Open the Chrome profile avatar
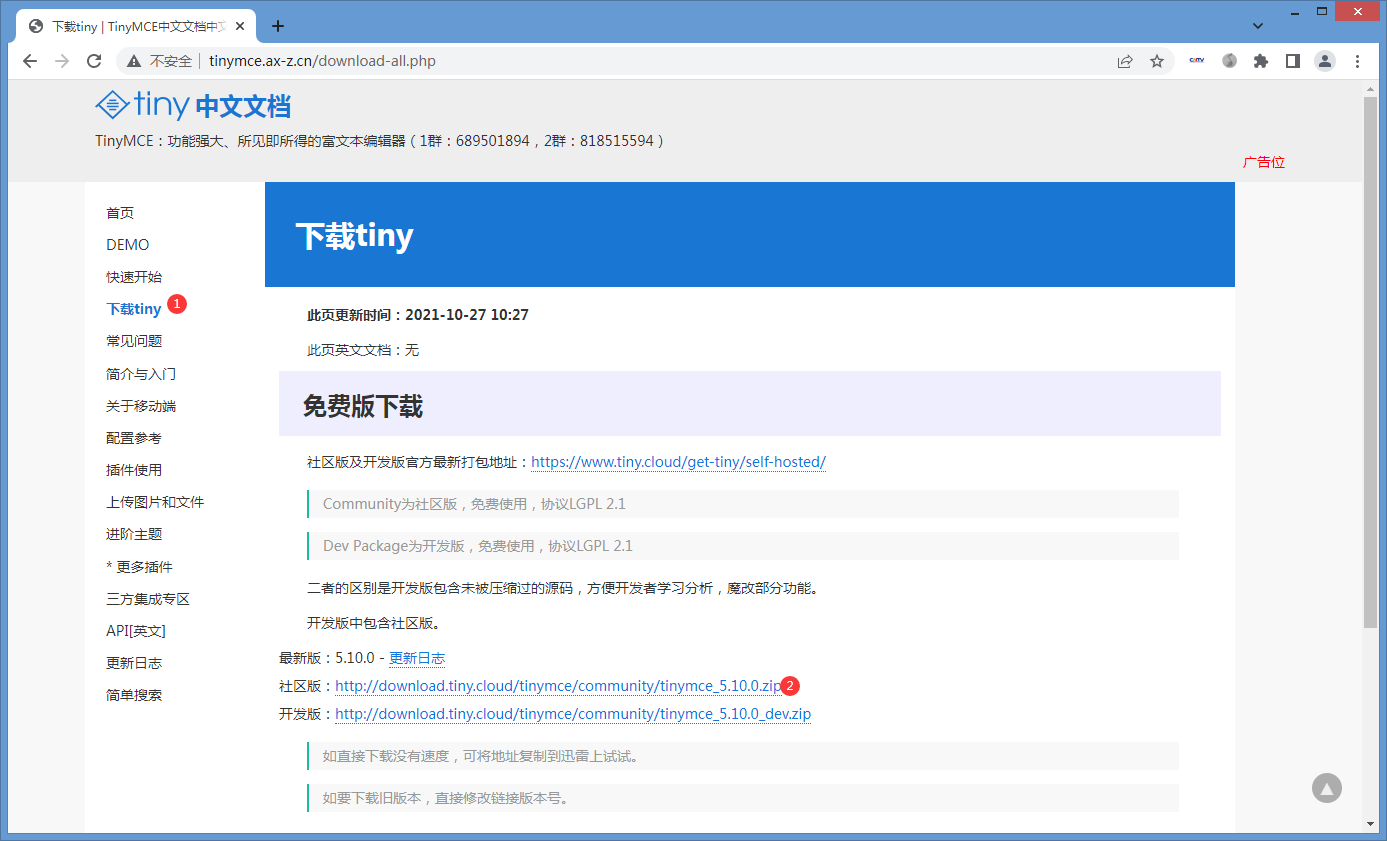1387x841 pixels. 1325,61
